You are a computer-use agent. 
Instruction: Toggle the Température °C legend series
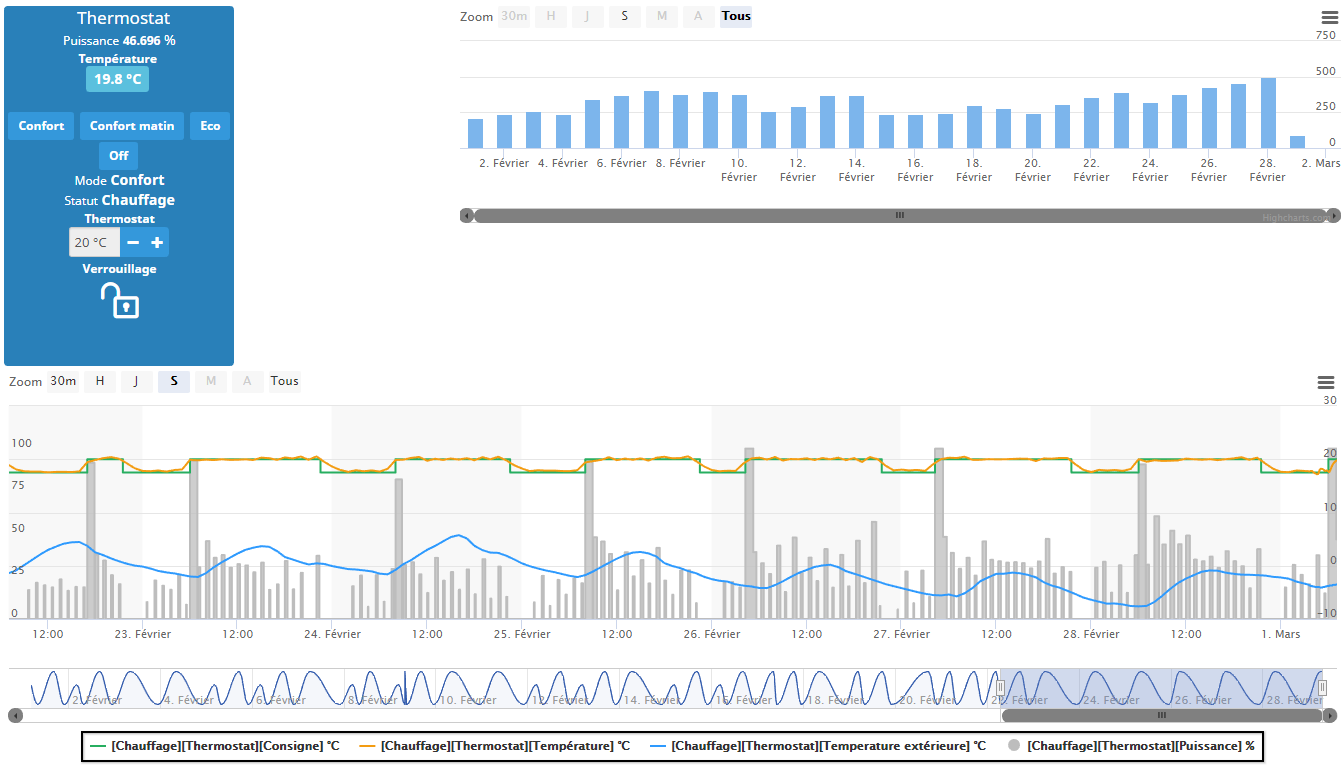(x=495, y=746)
